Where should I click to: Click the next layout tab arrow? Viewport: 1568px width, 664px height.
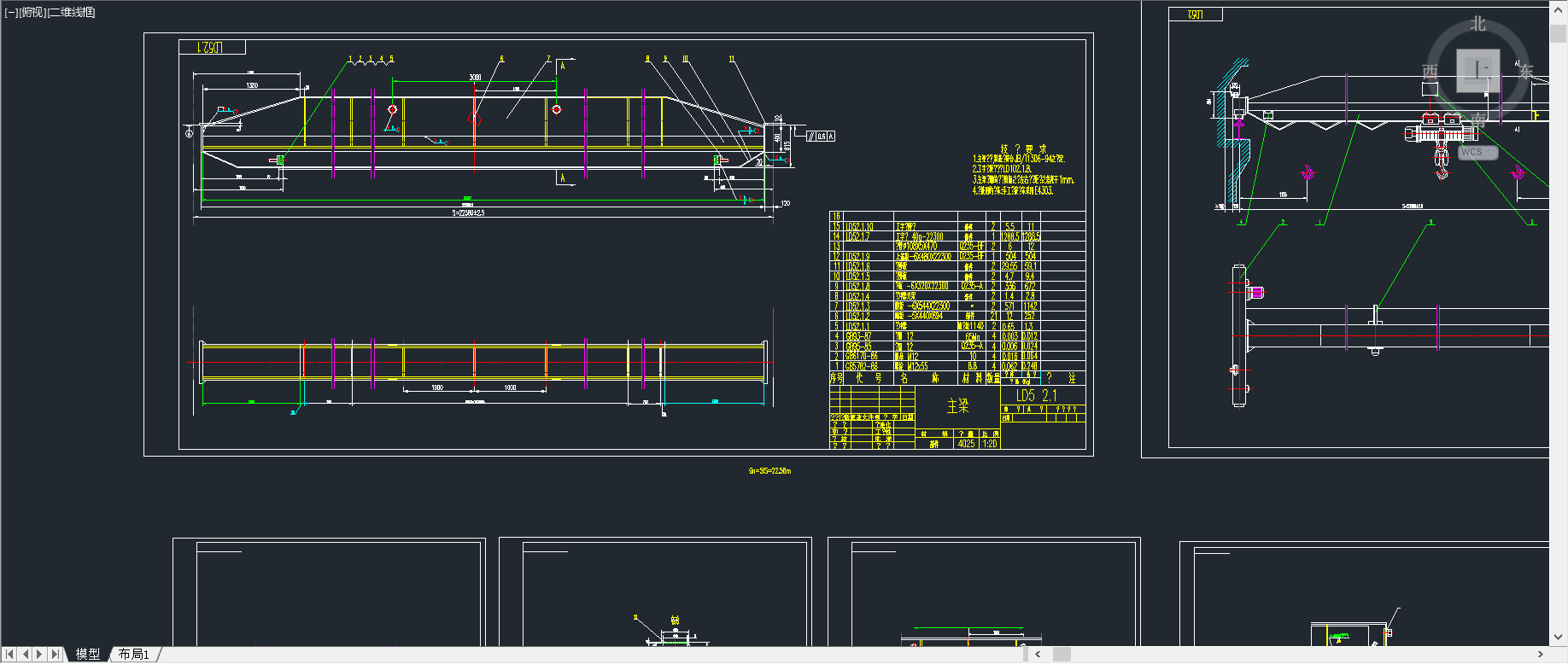click(40, 654)
